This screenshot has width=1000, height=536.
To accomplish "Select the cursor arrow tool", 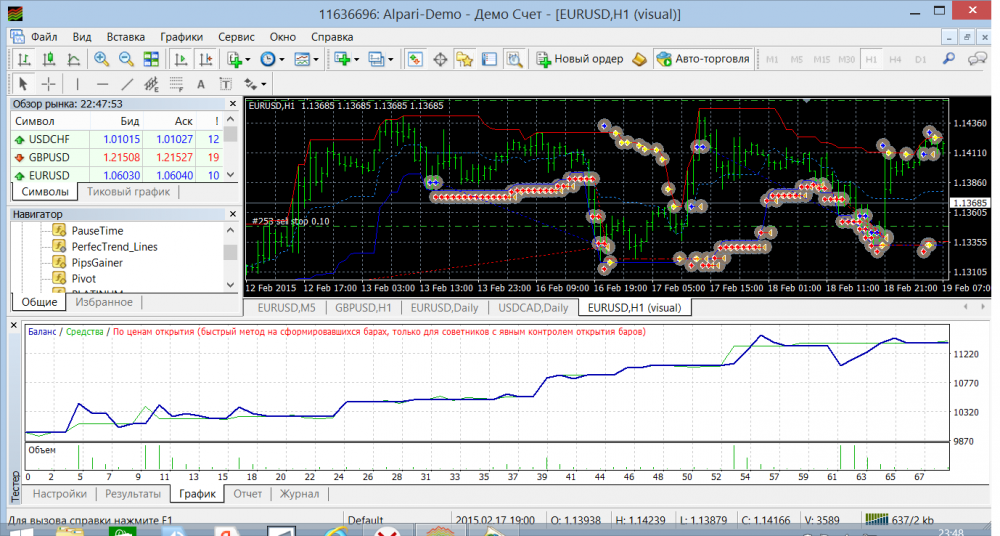I will click(24, 84).
